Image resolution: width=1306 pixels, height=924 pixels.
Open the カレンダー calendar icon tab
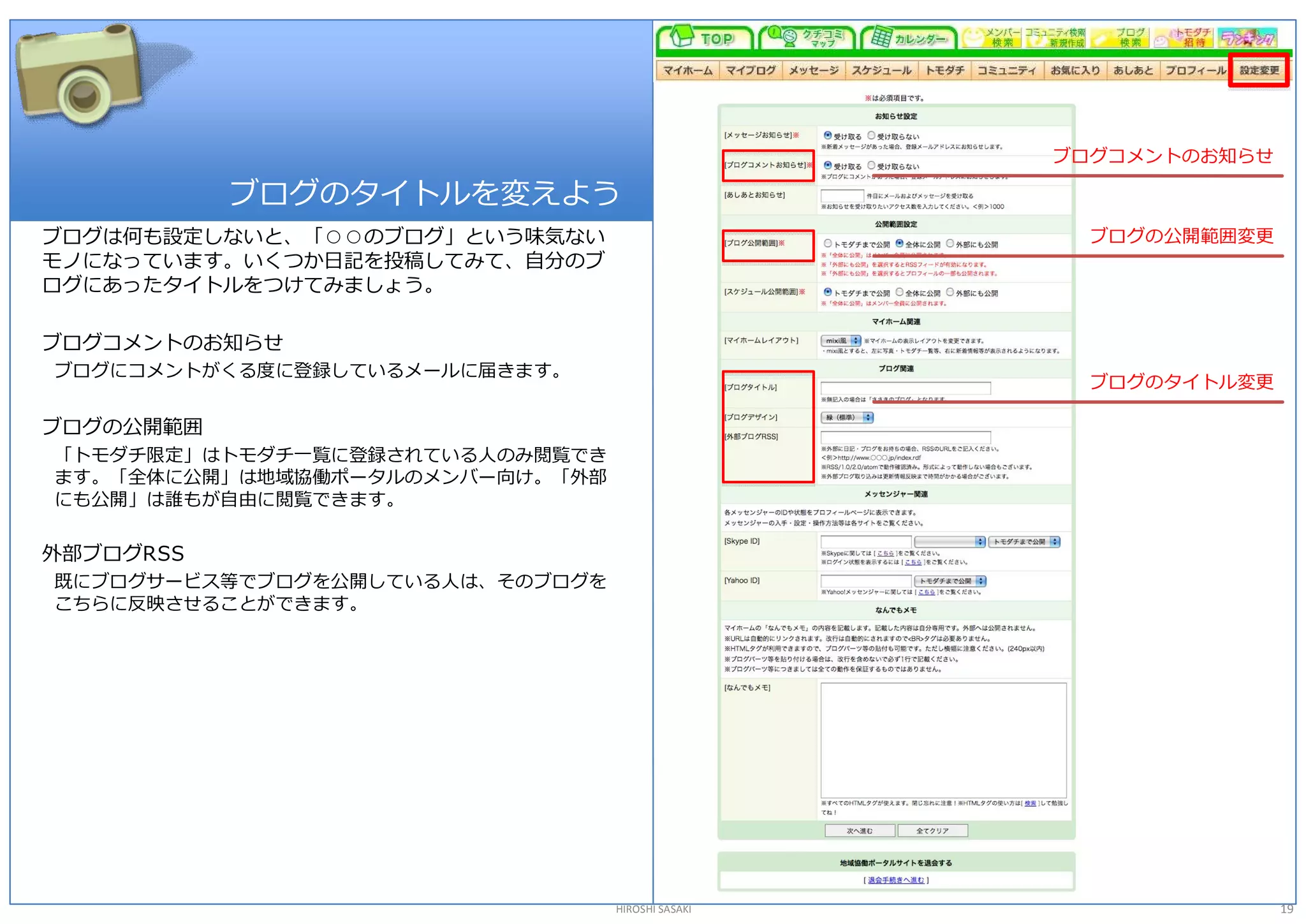tap(909, 38)
